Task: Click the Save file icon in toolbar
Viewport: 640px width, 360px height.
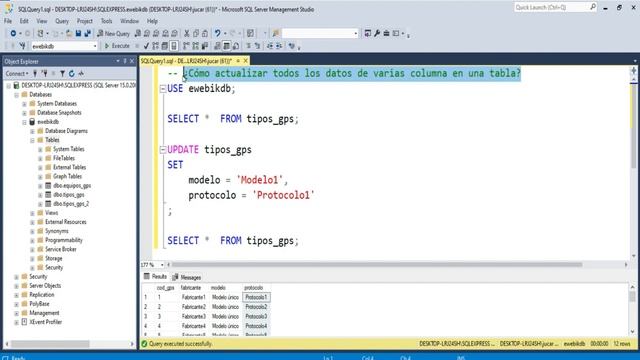Action: coord(78,33)
